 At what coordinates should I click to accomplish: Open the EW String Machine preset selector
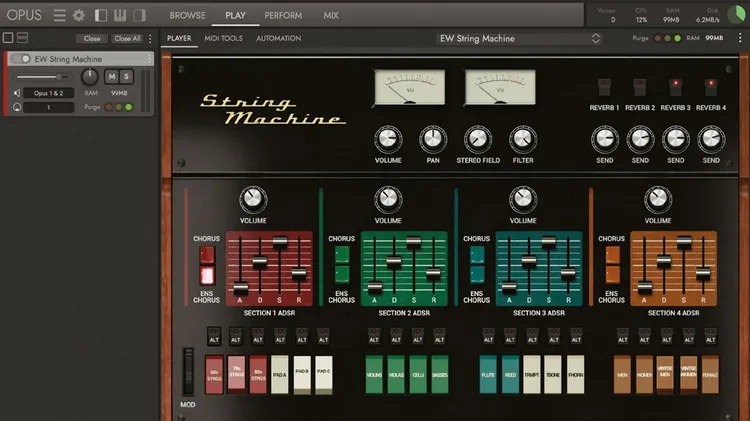(519, 38)
